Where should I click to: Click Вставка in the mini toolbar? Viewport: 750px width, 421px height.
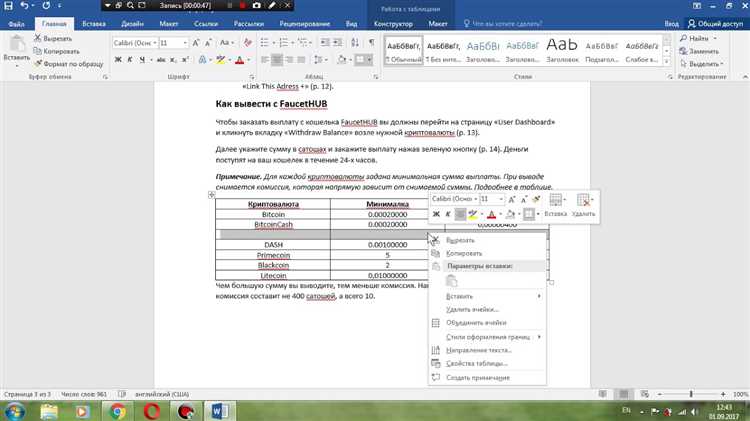(555, 206)
